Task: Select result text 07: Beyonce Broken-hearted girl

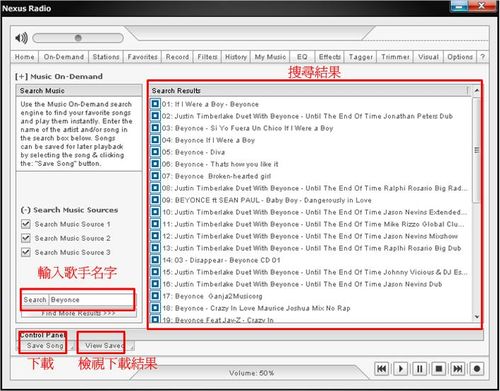Action: click(216, 176)
